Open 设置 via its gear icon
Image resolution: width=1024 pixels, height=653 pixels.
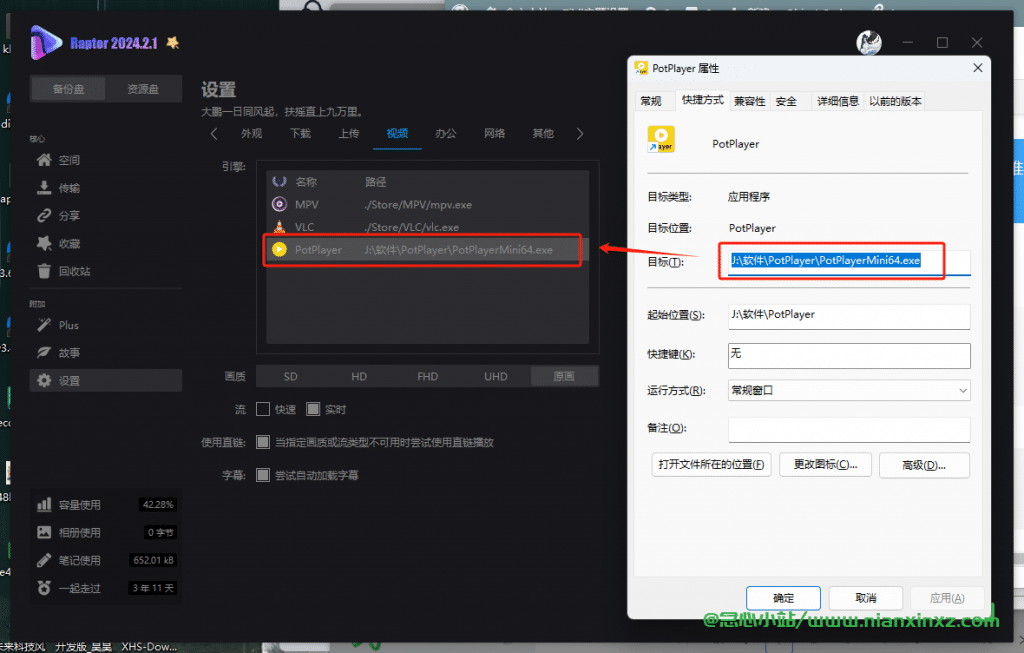[44, 381]
